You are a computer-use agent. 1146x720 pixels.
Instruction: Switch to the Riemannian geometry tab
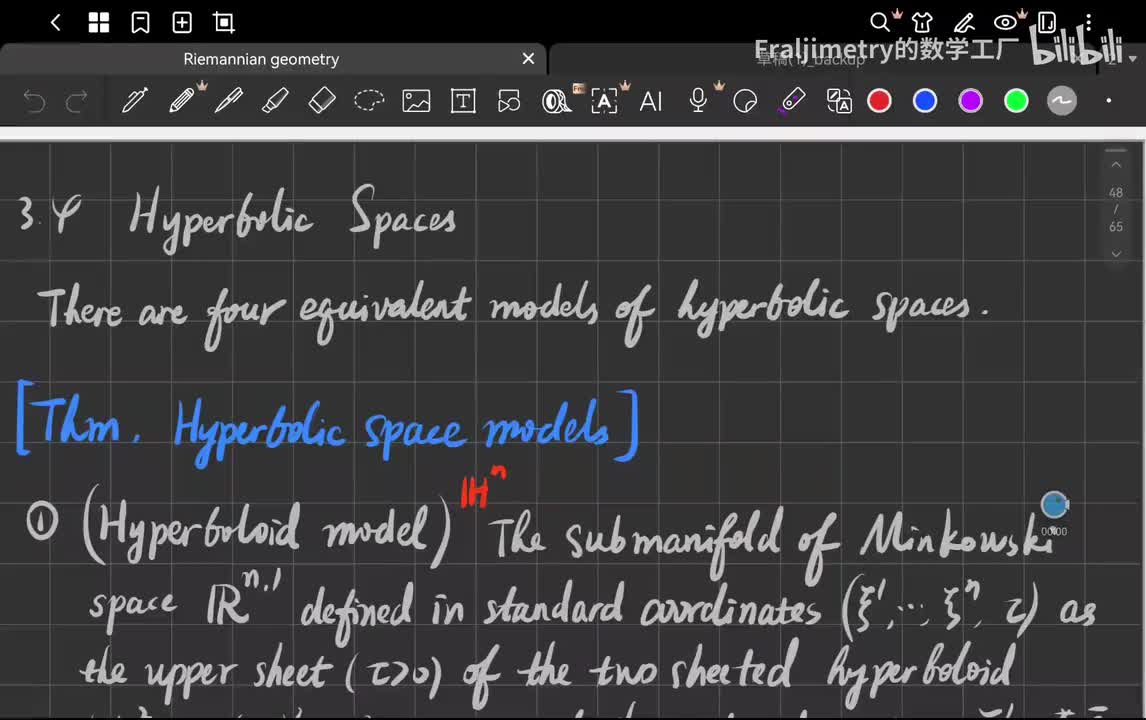point(261,59)
